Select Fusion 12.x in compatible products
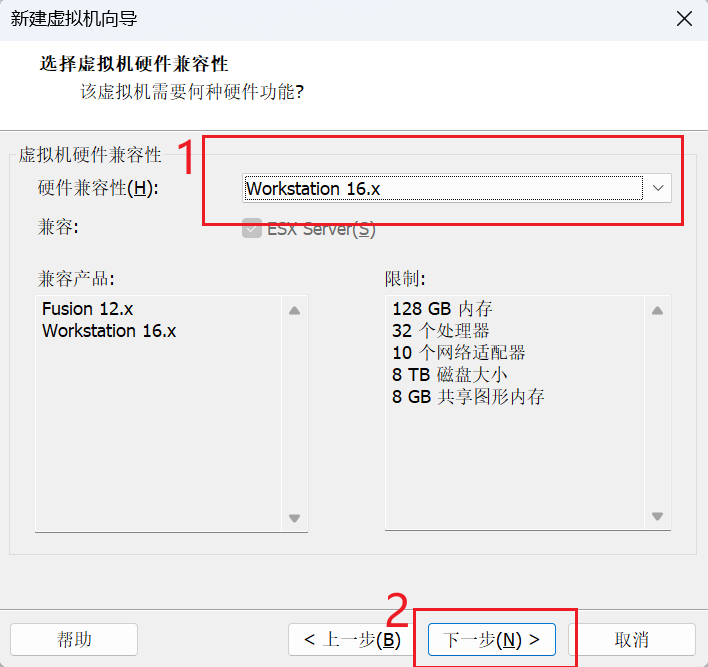The width and height of the screenshot is (708, 667). tap(88, 309)
